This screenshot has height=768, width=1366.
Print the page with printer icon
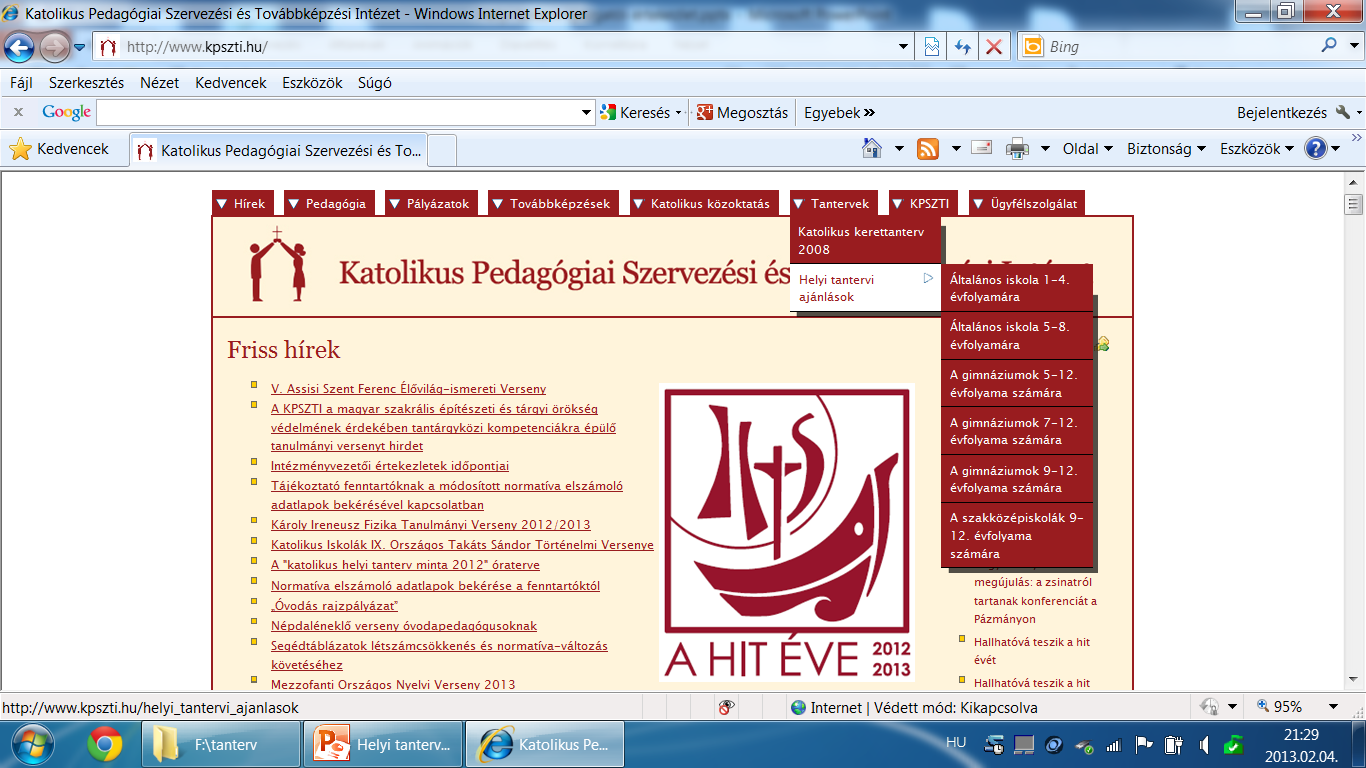pyautogui.click(x=1018, y=149)
